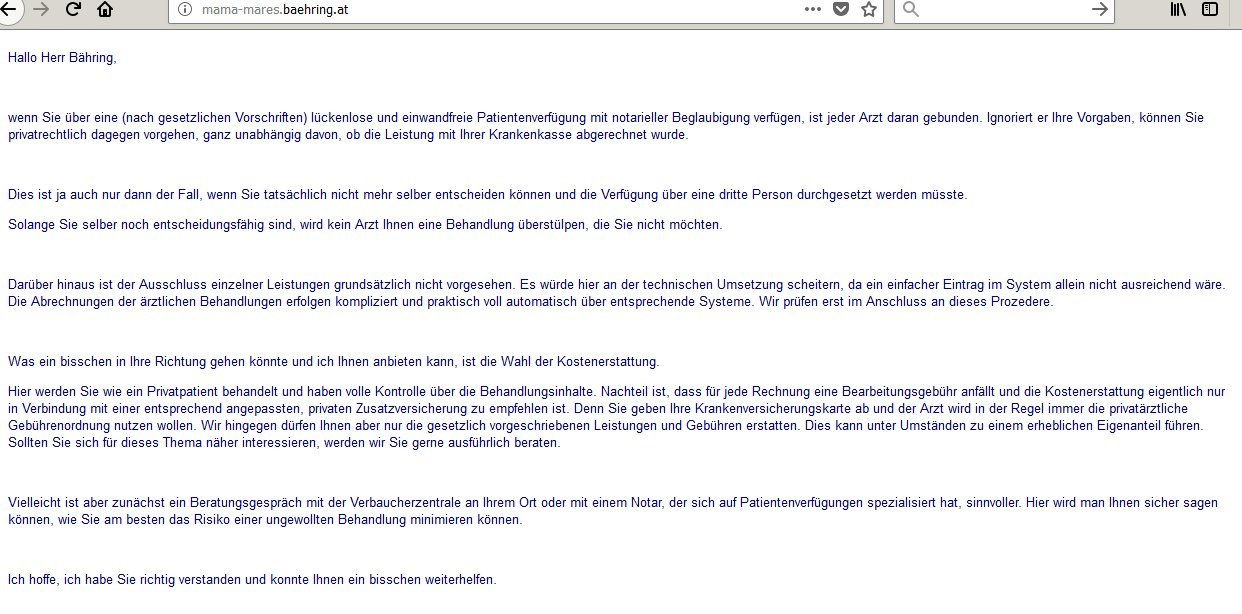Image resolution: width=1242 pixels, height=614 pixels.
Task: Click into the browser search box
Action: pyautogui.click(x=1005, y=9)
